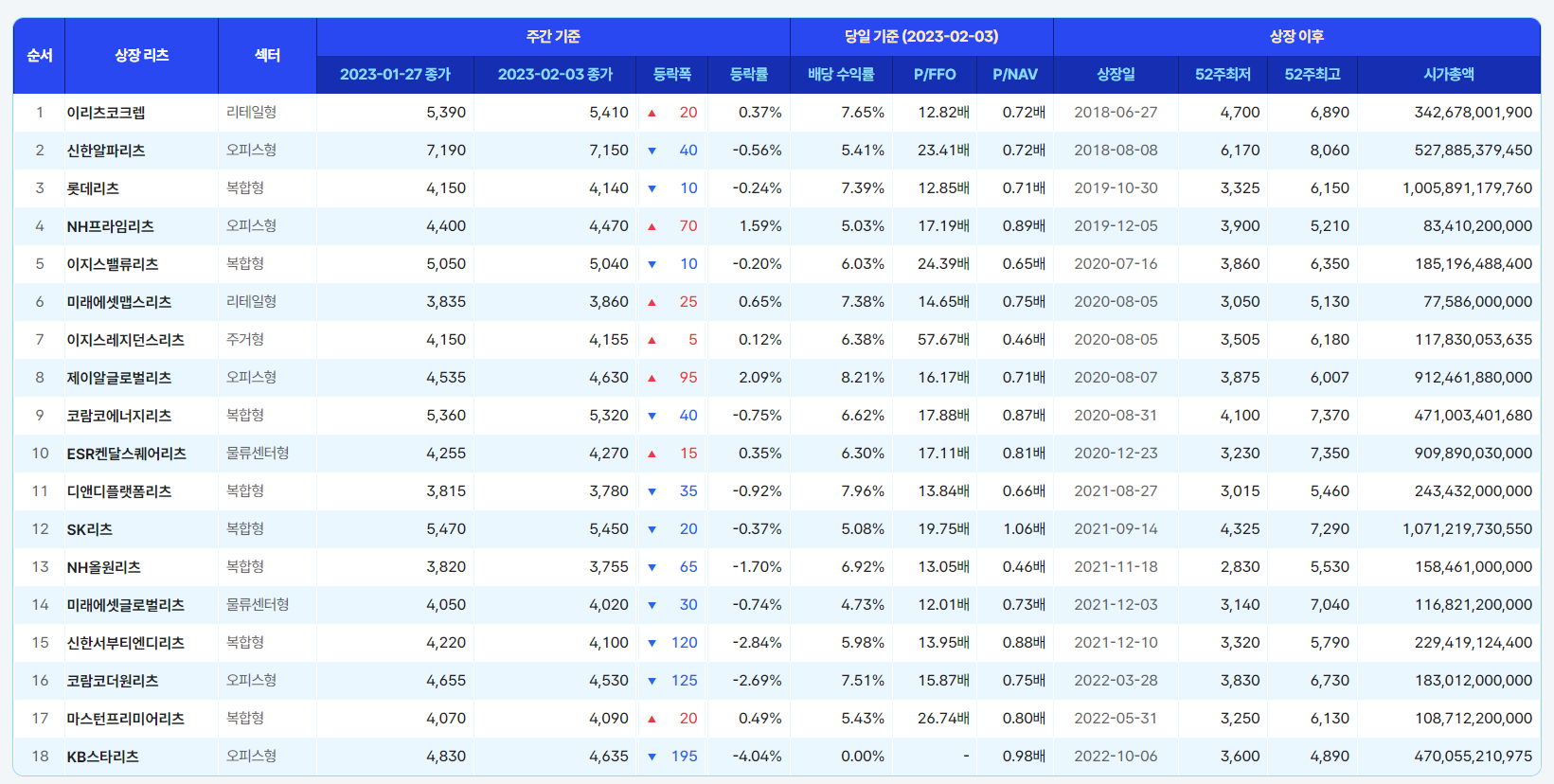Select the 미래에셋글로벌리츠 name cell
The width and height of the screenshot is (1554, 784).
142,605
